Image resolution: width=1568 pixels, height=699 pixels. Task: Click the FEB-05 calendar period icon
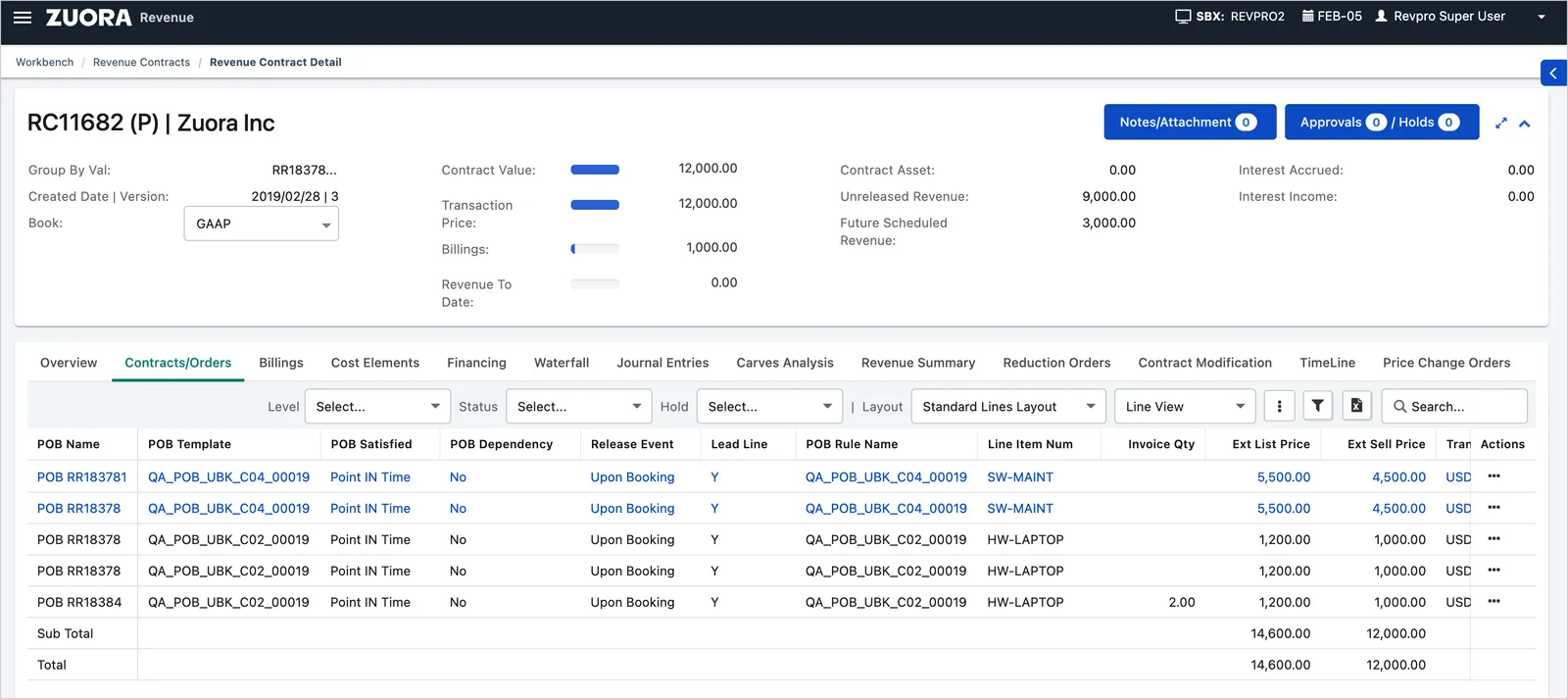point(1307,16)
